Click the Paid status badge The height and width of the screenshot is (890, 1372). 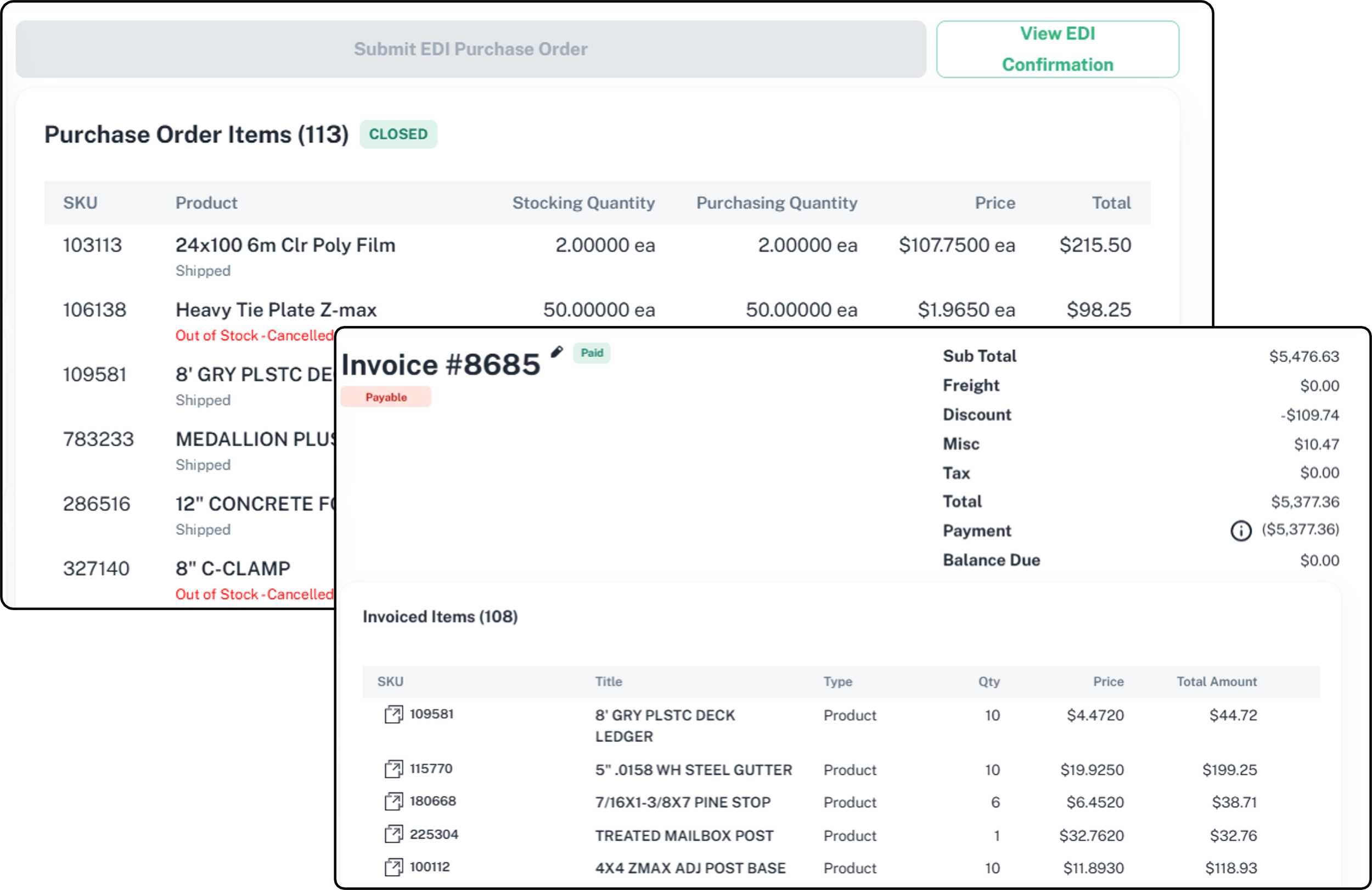[592, 353]
